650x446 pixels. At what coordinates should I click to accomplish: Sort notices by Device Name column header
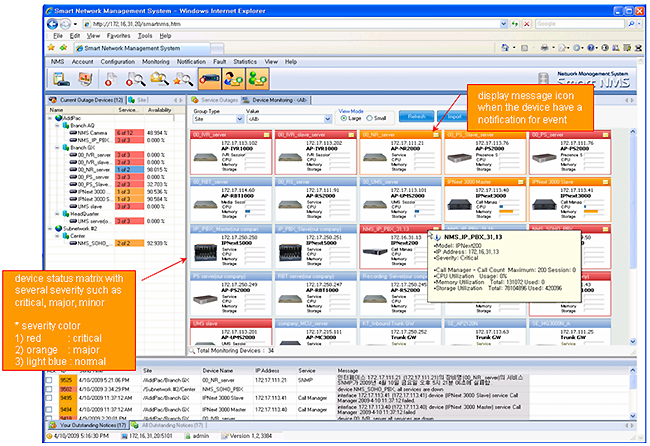[x=218, y=371]
